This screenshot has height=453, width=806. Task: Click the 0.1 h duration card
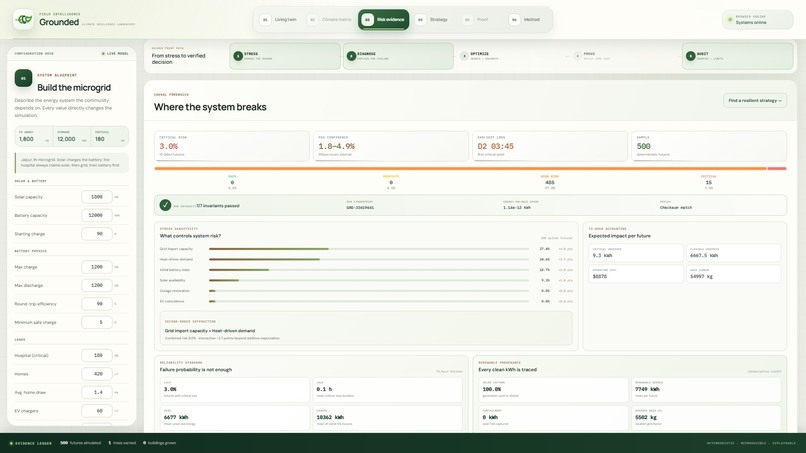(388, 390)
